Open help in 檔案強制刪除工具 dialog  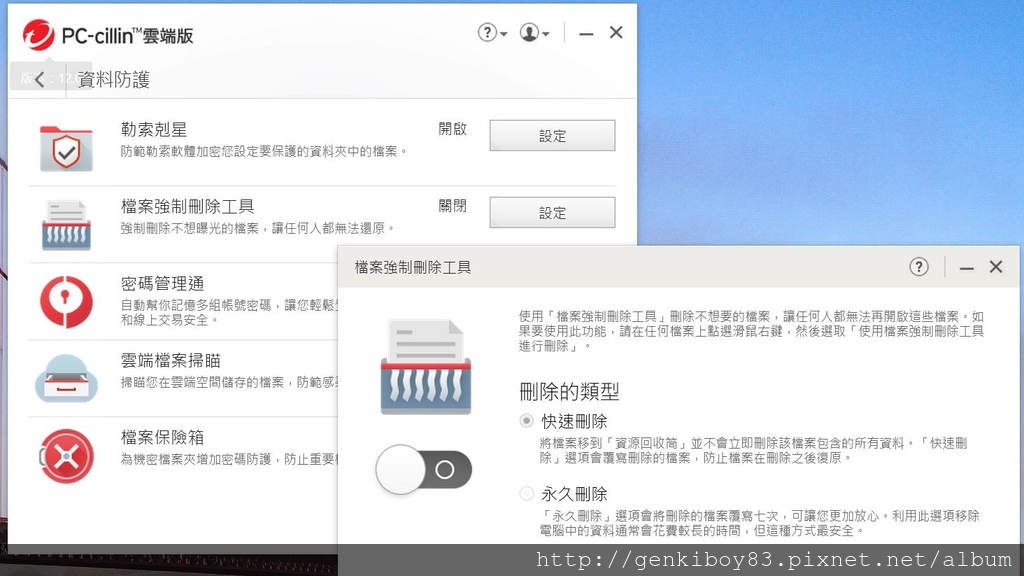coord(918,266)
